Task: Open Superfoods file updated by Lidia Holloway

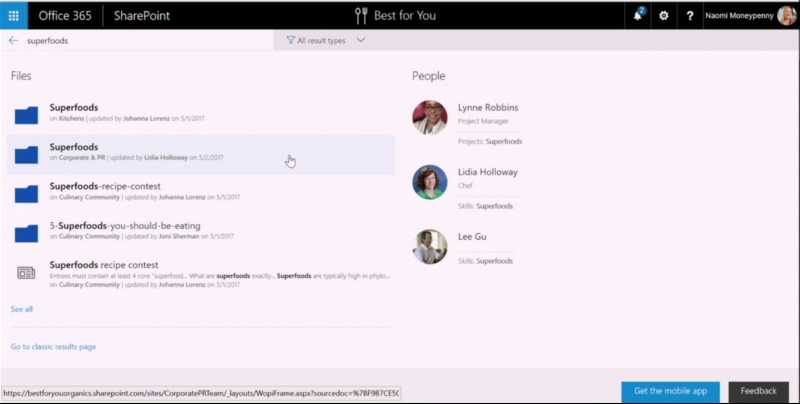Action: (74, 147)
